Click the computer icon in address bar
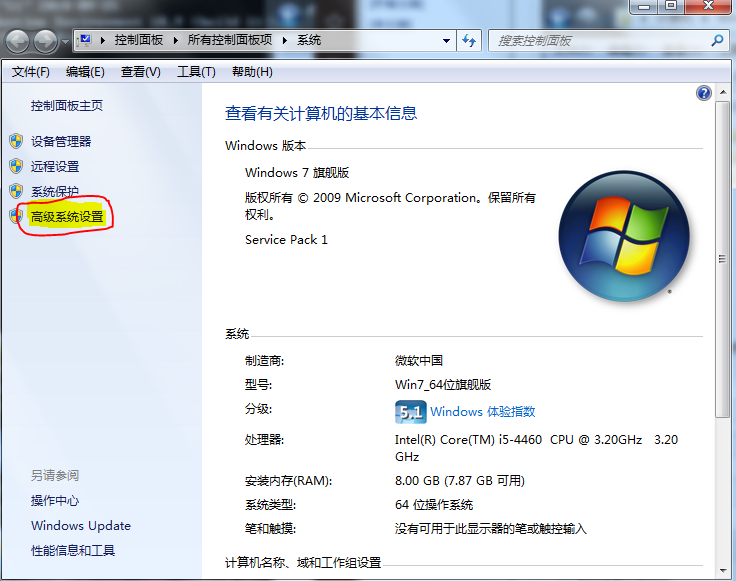 click(x=85, y=40)
